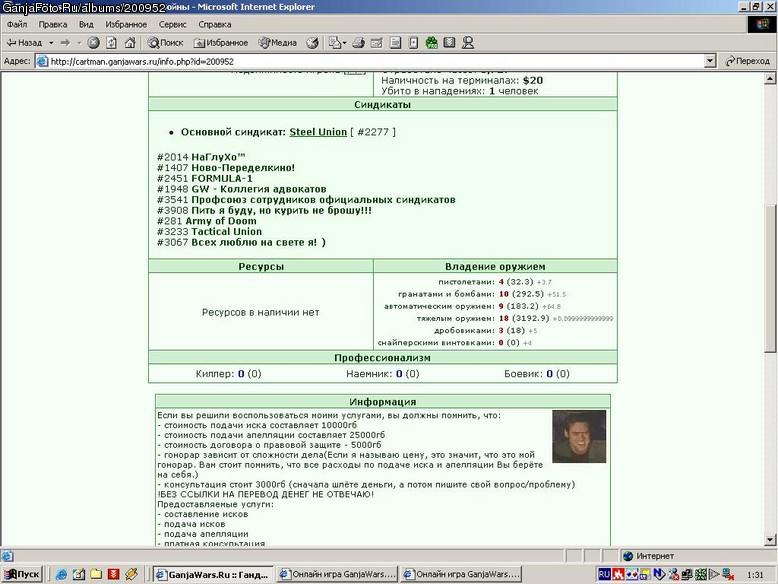778x584 pixels.
Task: Click the Print toolbar icon
Action: 359,43
